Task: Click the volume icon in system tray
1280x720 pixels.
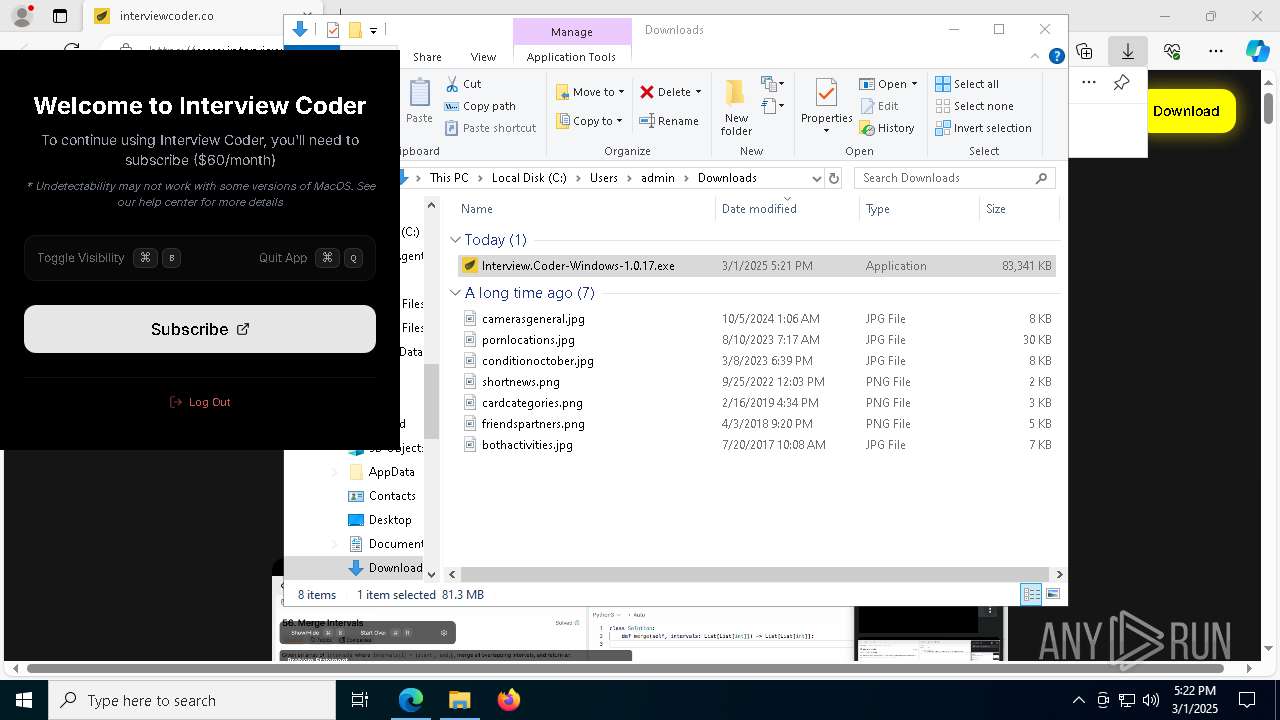Action: click(x=1151, y=700)
